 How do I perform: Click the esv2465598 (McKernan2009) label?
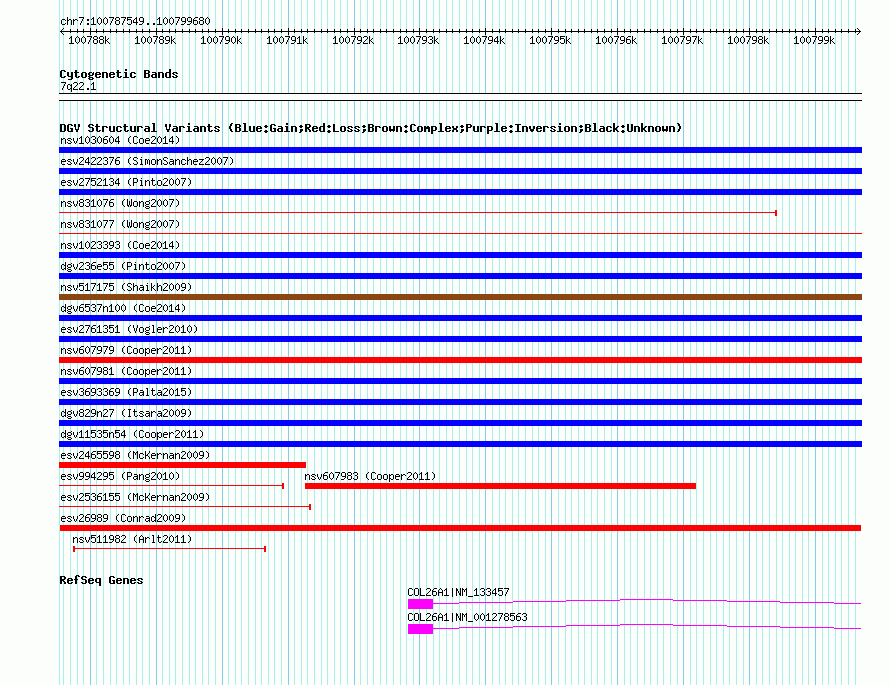coord(135,455)
